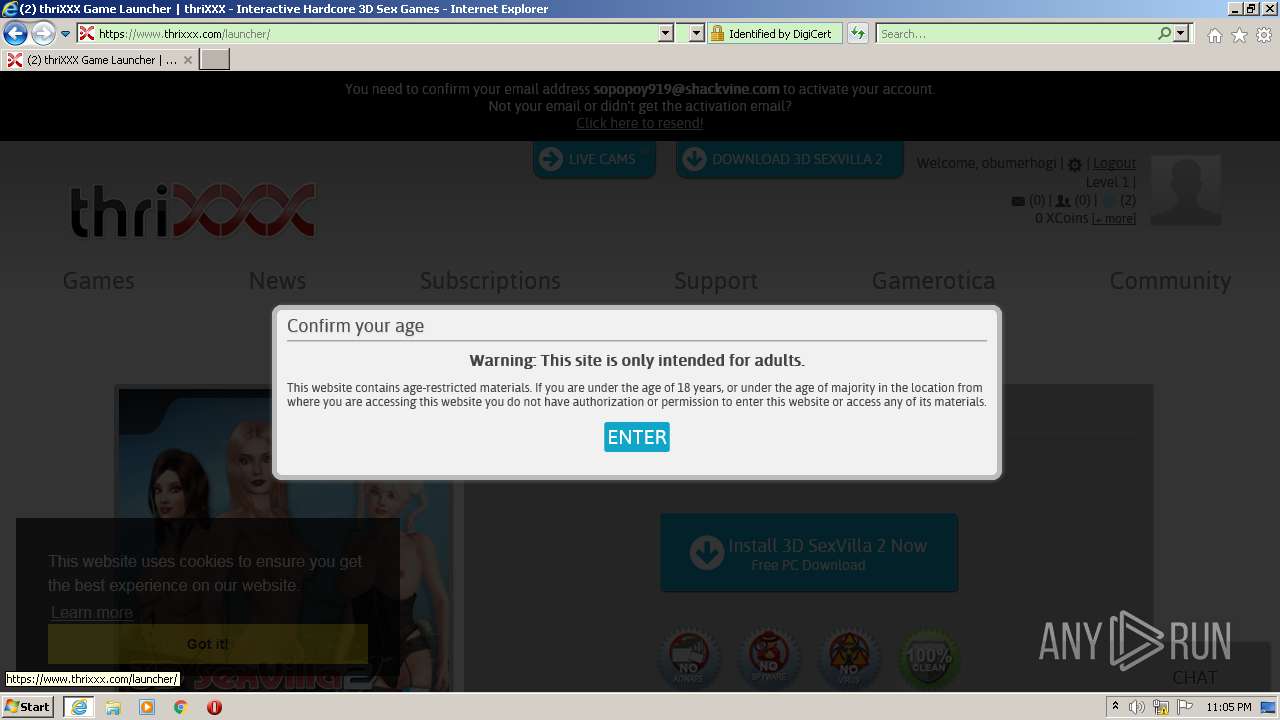Open Favorites star icon
Screen dimensions: 1280x720
click(x=1239, y=35)
